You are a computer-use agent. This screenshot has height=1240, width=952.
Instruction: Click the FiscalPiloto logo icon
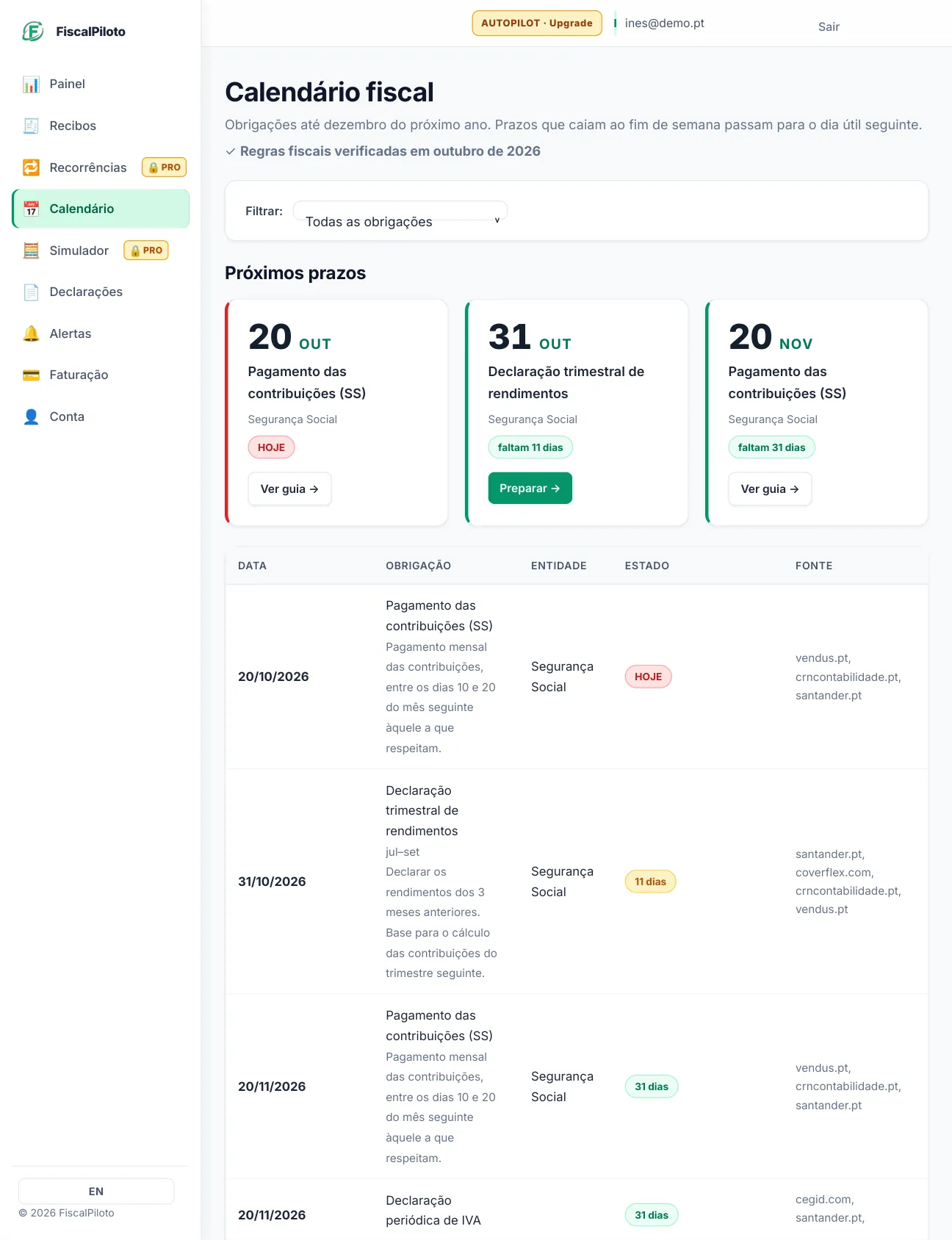(32, 32)
